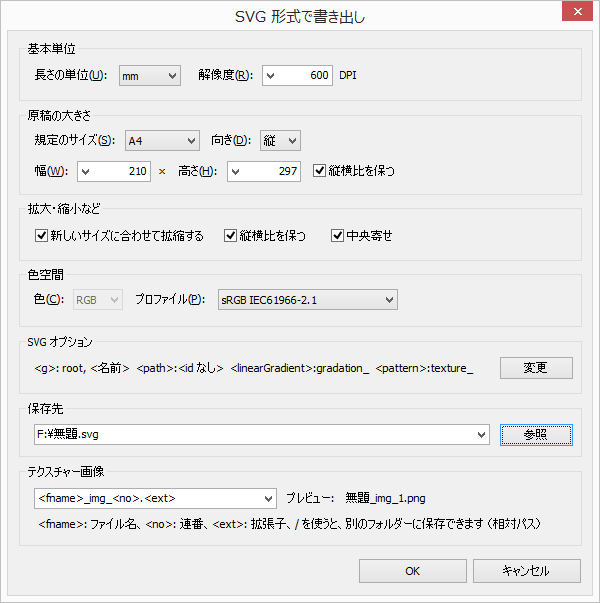
Task: Open the 保存先 path history dropdown arrow
Action: 481,435
